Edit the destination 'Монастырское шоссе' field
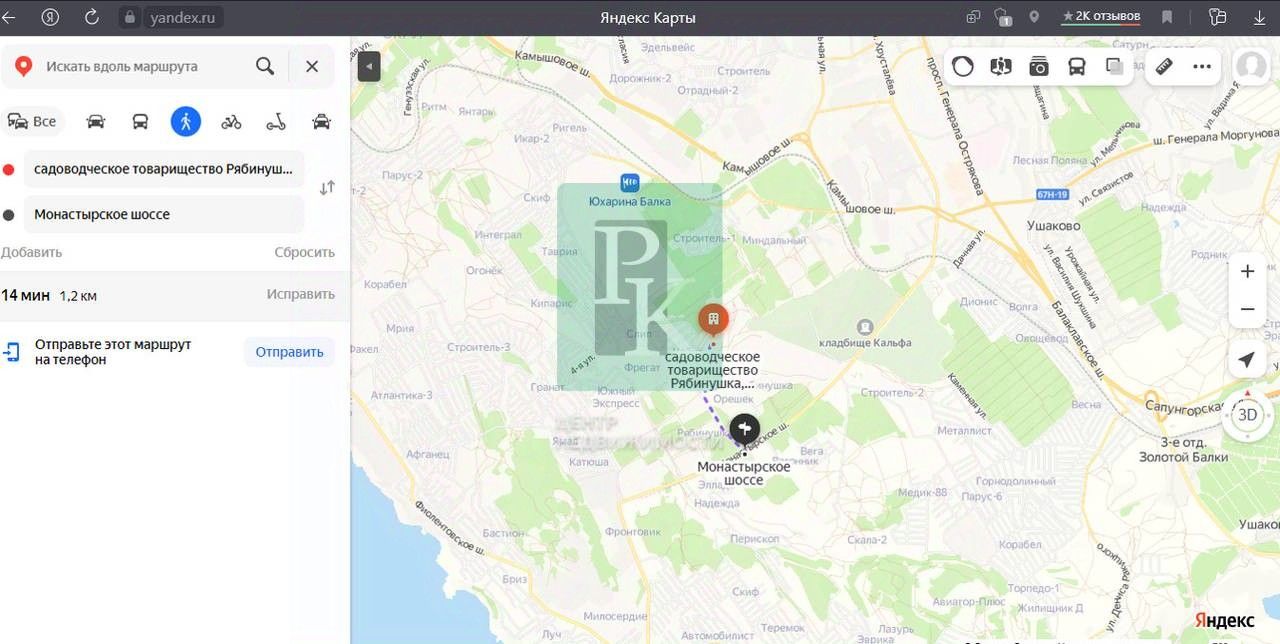Screen dimensions: 1280x644 click(x=164, y=214)
